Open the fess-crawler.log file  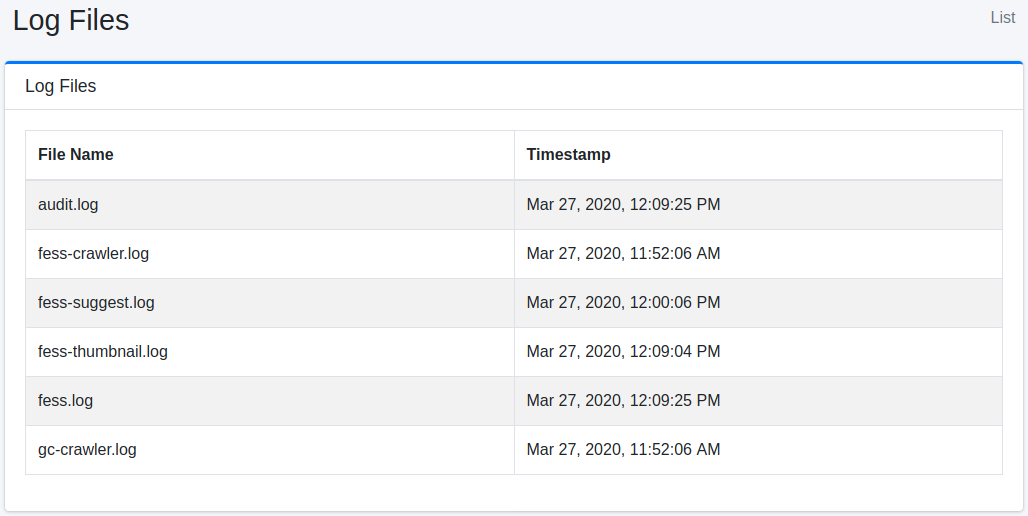pyautogui.click(x=93, y=254)
